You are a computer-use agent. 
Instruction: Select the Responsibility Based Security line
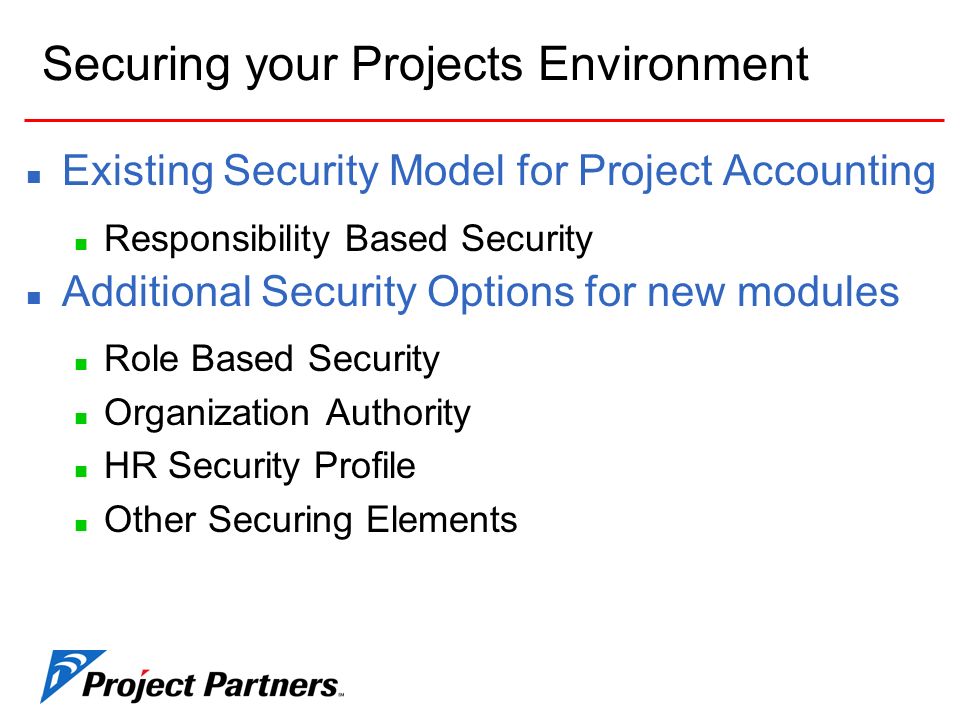348,239
